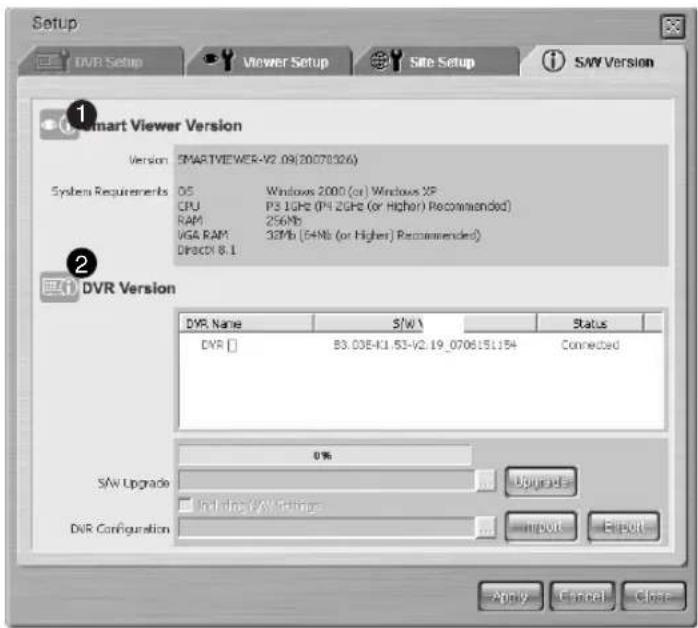
Task: Click the DVR Configuration file path field
Action: pos(327,527)
